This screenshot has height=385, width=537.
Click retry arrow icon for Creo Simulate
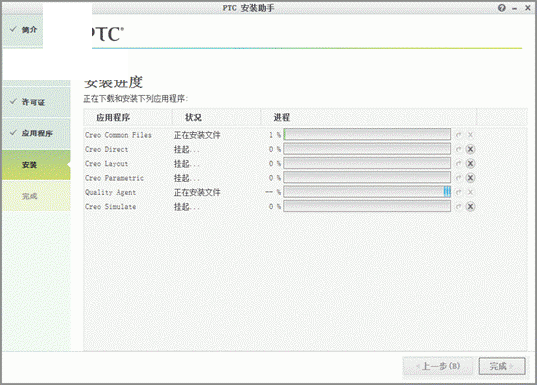click(x=459, y=207)
